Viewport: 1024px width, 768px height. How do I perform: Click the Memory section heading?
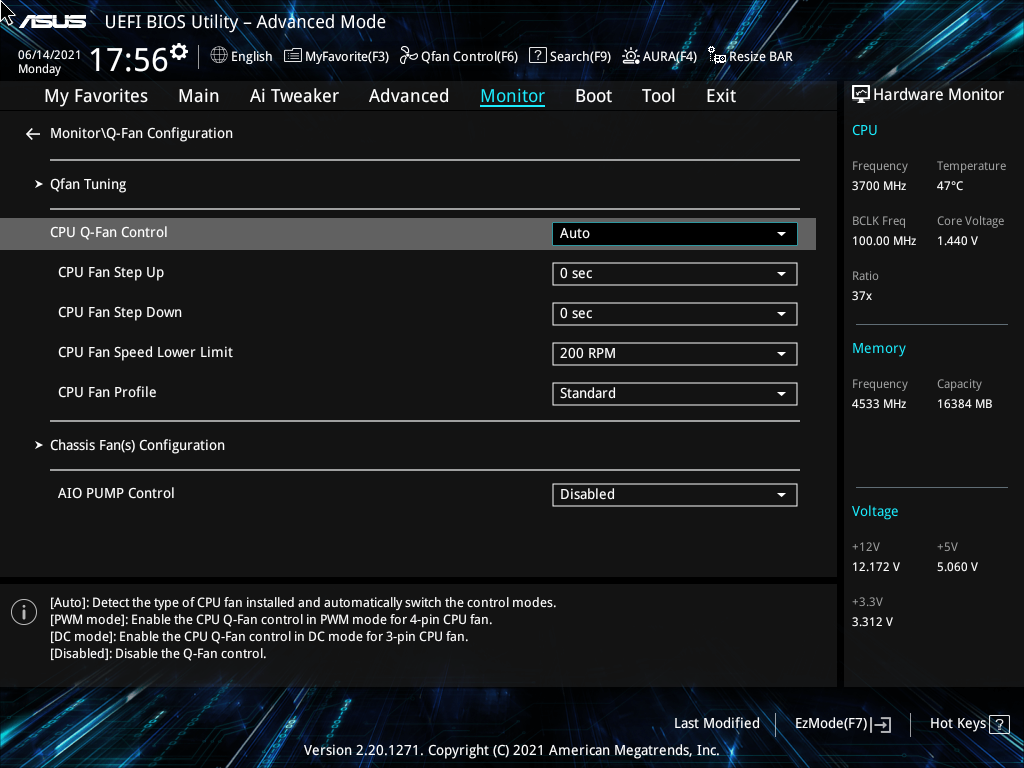(x=878, y=348)
